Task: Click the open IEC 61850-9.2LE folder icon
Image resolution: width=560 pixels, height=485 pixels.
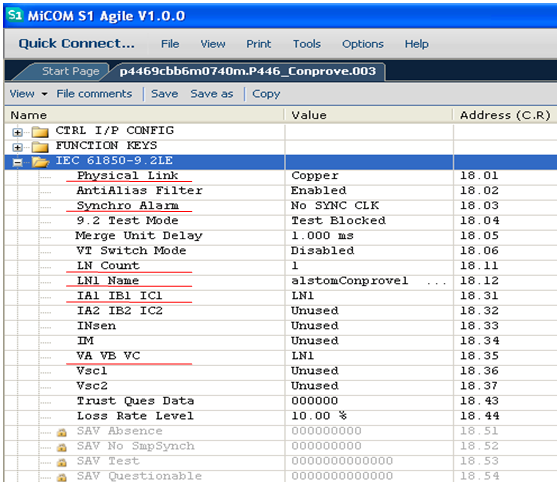Action: [40, 162]
